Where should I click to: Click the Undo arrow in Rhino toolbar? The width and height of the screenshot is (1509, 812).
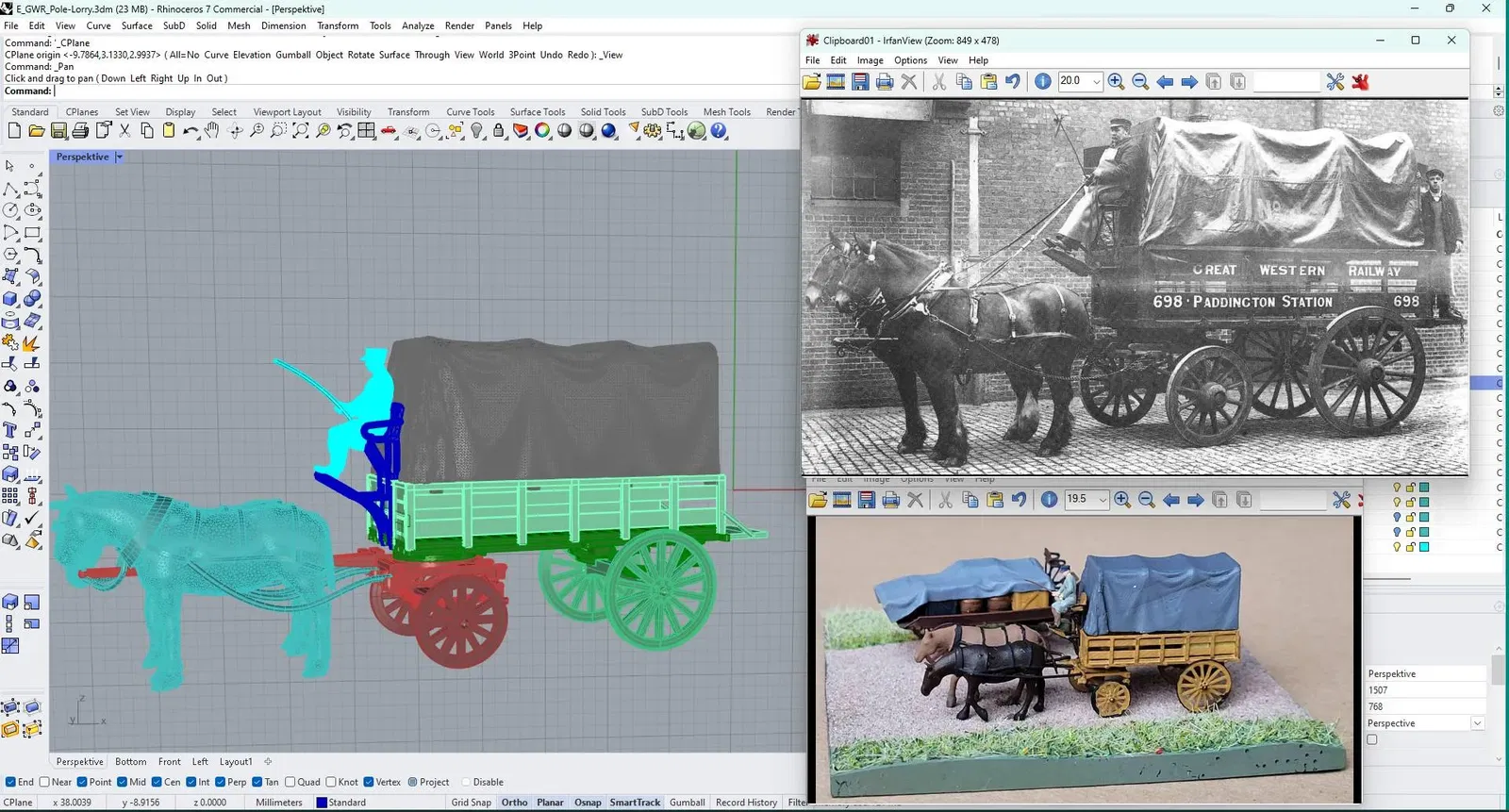pos(191,131)
